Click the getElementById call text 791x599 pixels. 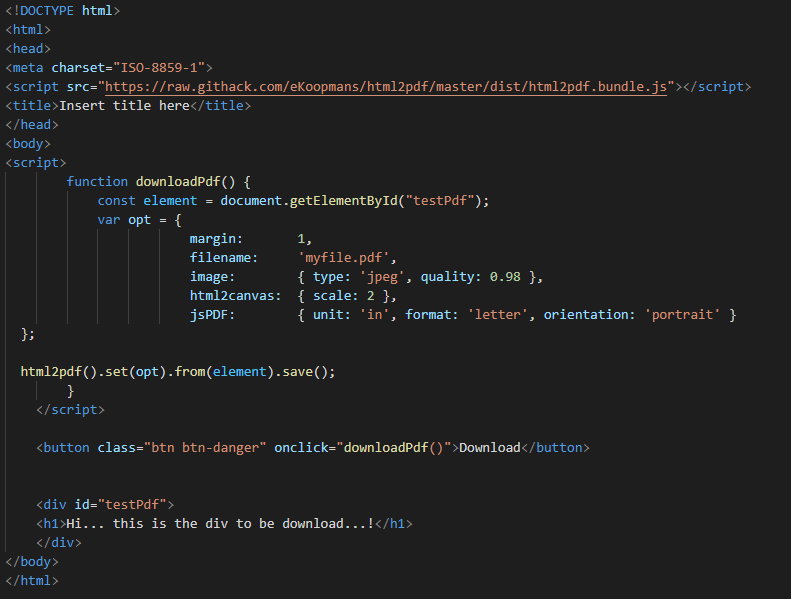tap(344, 201)
